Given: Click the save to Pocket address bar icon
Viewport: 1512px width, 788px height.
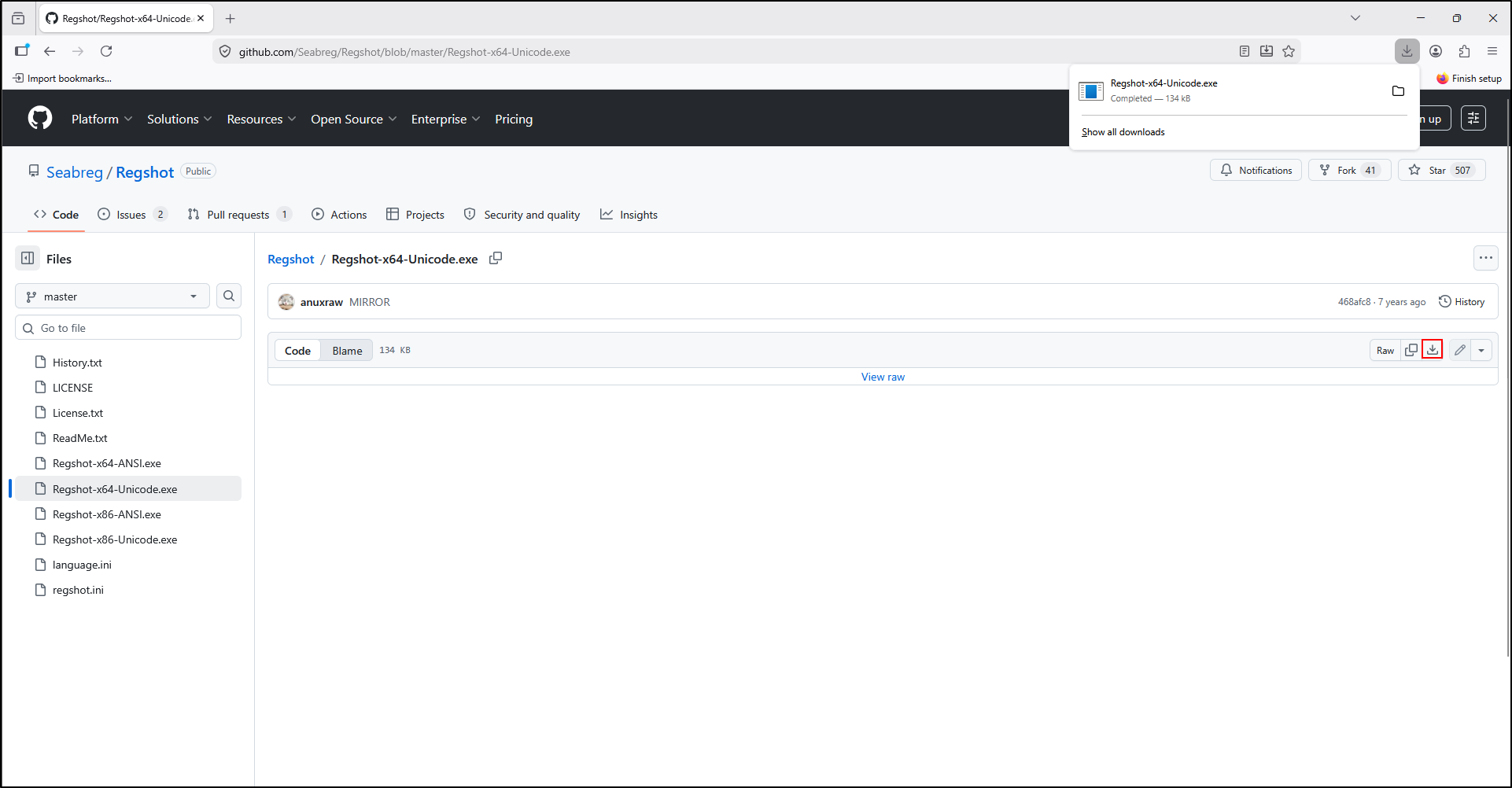Looking at the screenshot, I should coord(1267,51).
